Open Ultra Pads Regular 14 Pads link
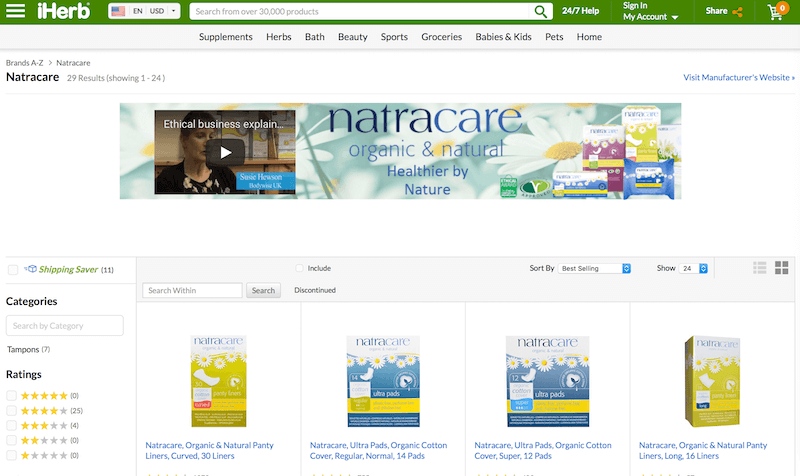This screenshot has height=476, width=800. pos(378,450)
